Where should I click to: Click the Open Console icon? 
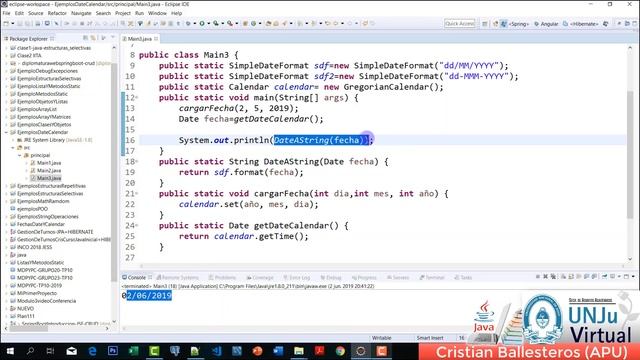point(626,277)
